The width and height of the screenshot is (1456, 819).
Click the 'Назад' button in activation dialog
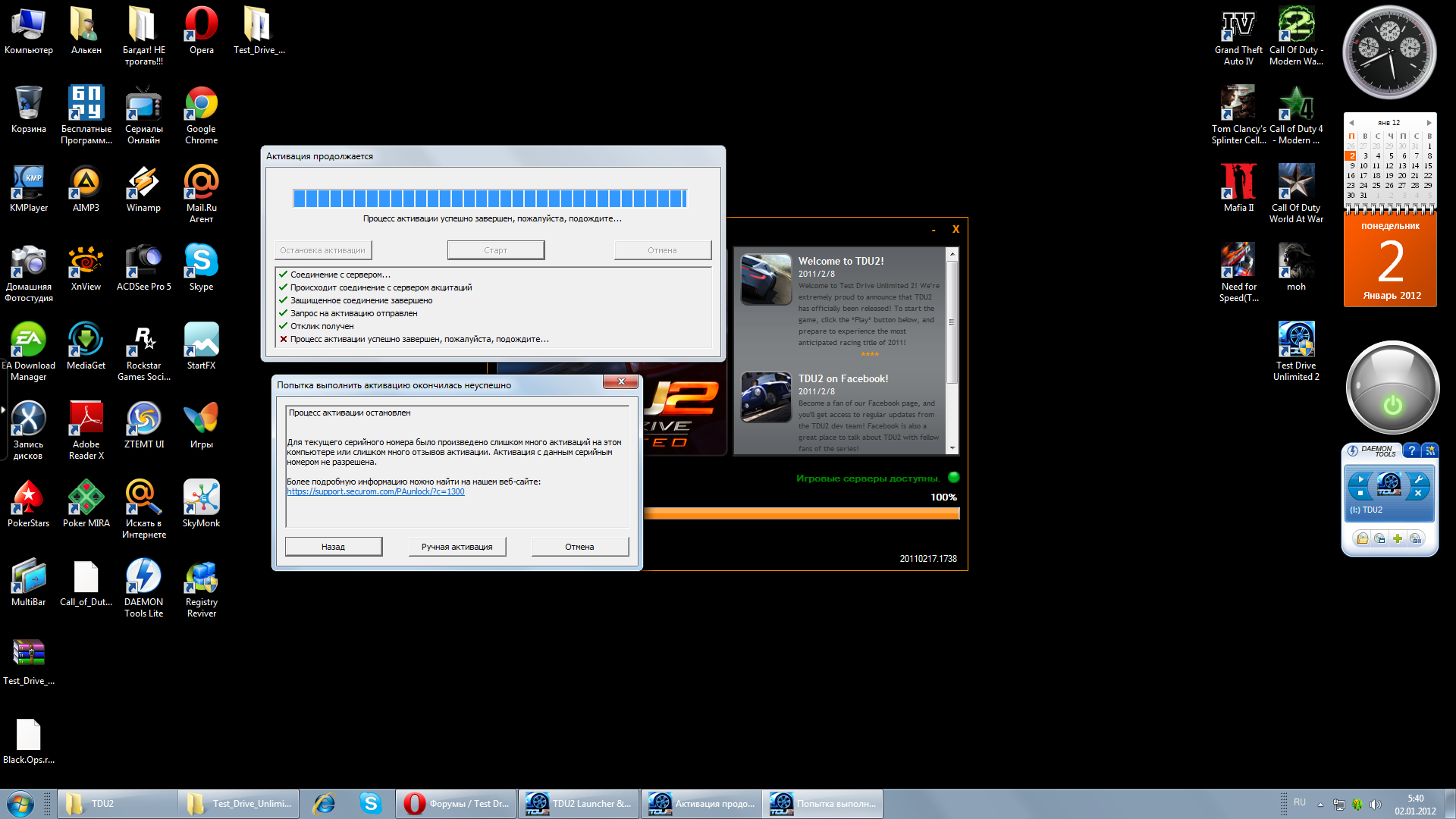(x=333, y=546)
